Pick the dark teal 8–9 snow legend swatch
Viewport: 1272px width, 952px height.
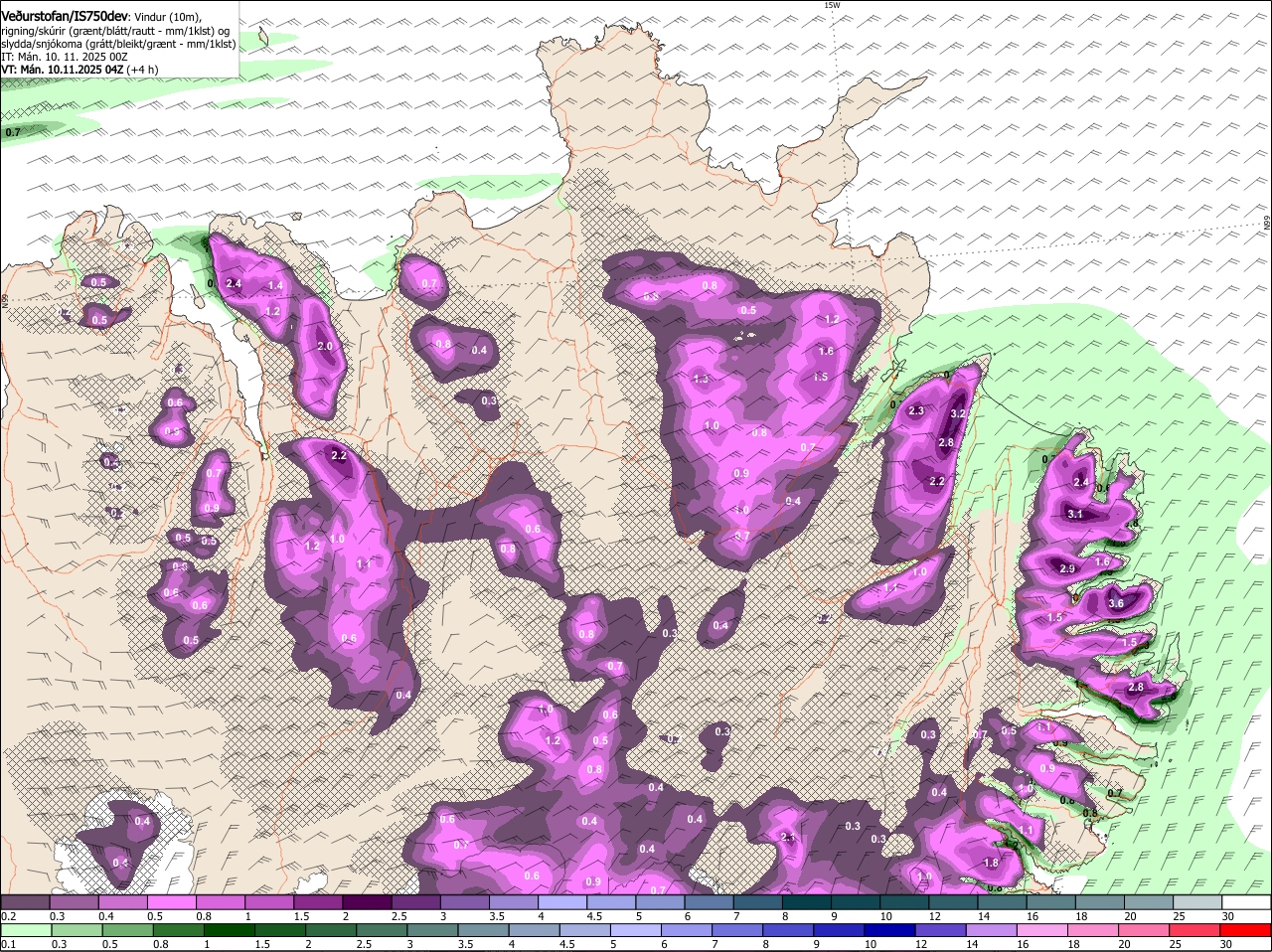click(808, 900)
